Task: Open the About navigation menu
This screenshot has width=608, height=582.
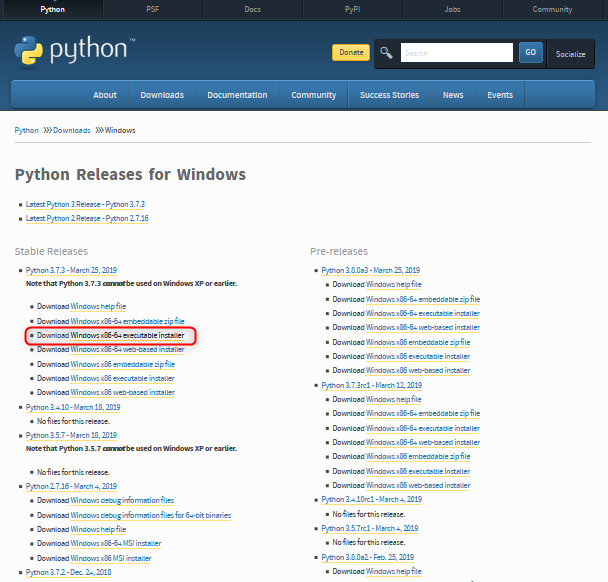Action: click(x=105, y=95)
